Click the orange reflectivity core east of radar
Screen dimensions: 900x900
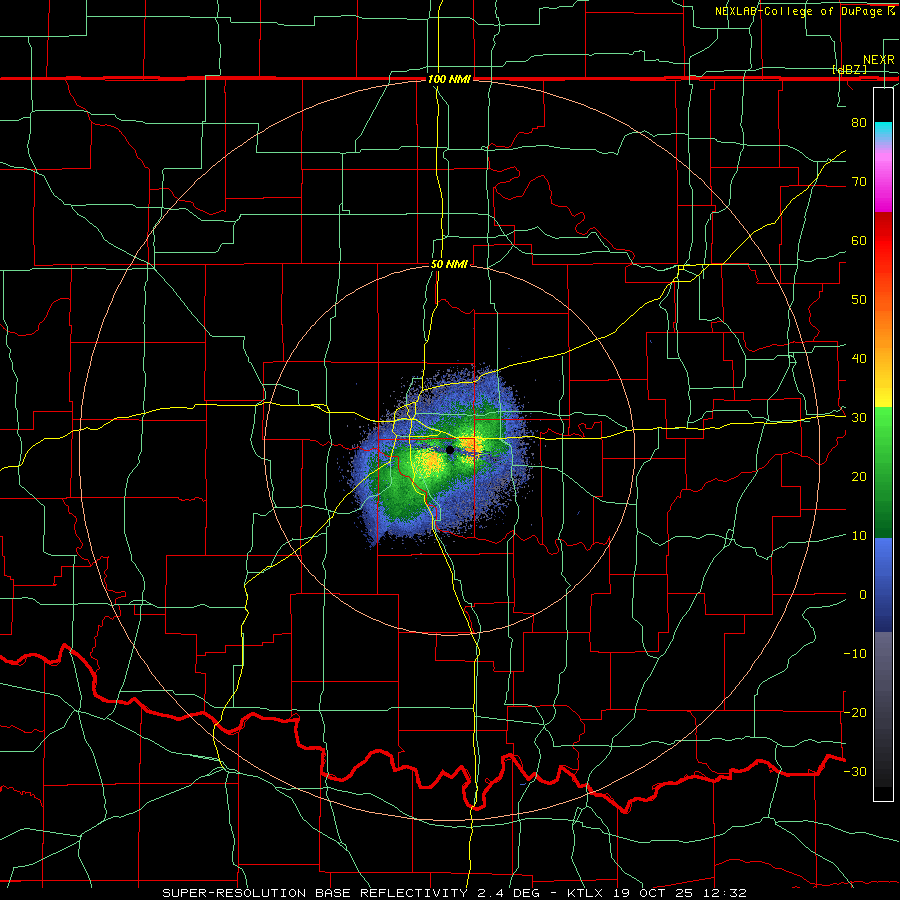click(x=469, y=444)
